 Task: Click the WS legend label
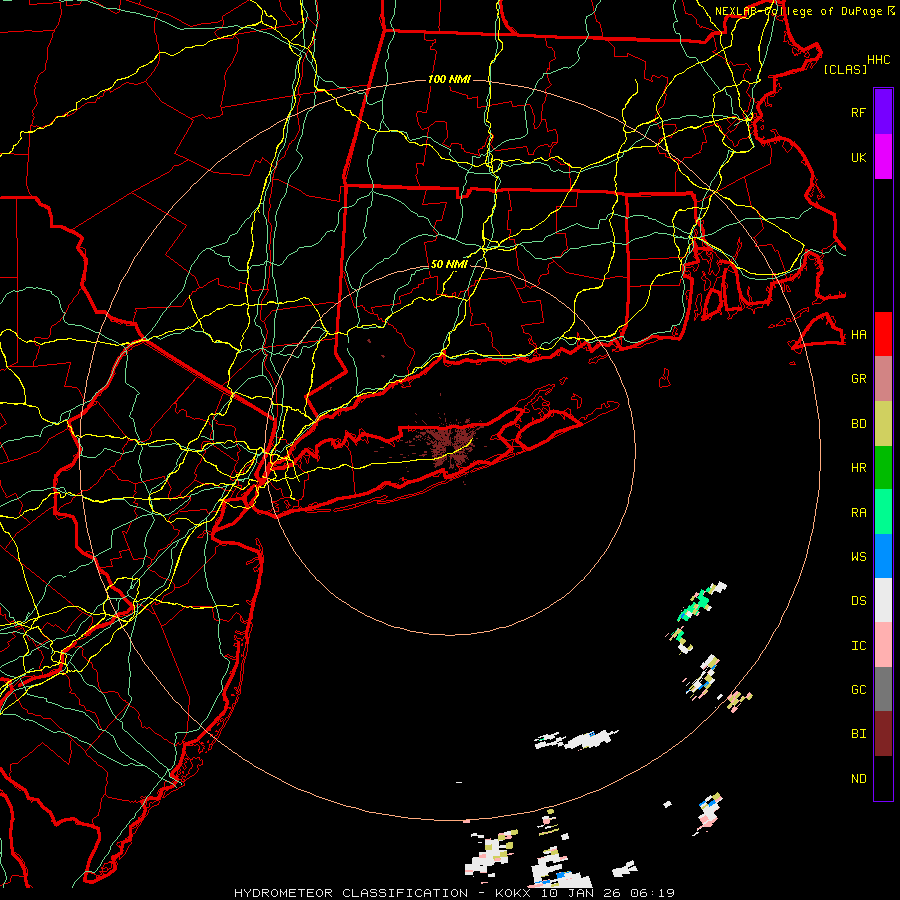[x=859, y=557]
